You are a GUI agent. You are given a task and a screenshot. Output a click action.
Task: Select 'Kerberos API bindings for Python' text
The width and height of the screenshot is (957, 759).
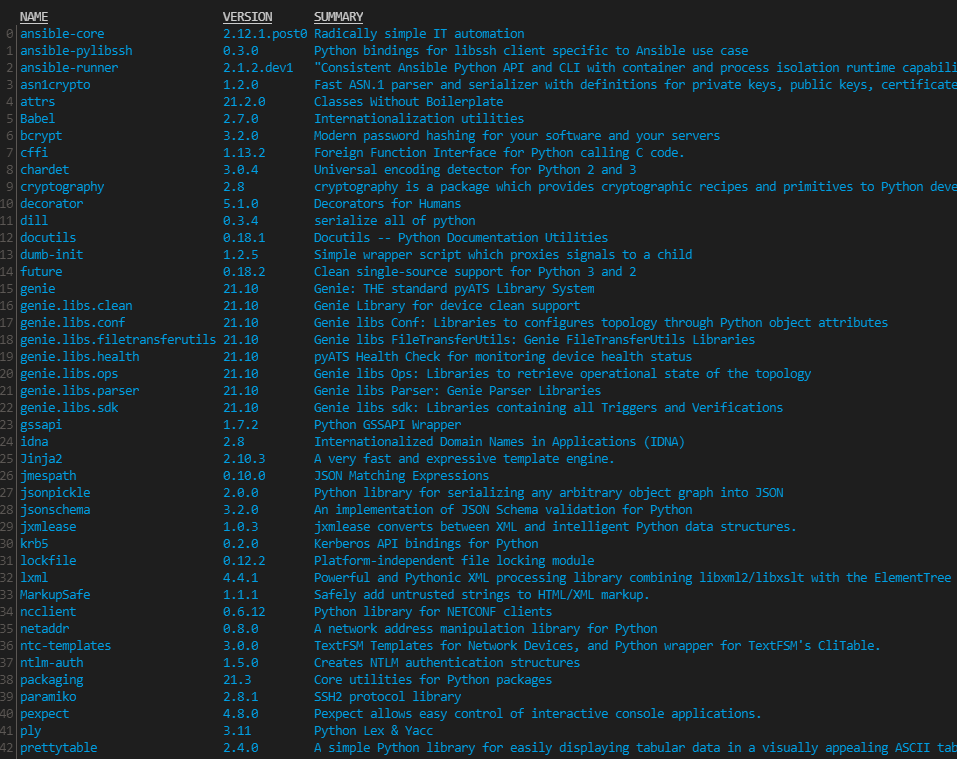426,544
